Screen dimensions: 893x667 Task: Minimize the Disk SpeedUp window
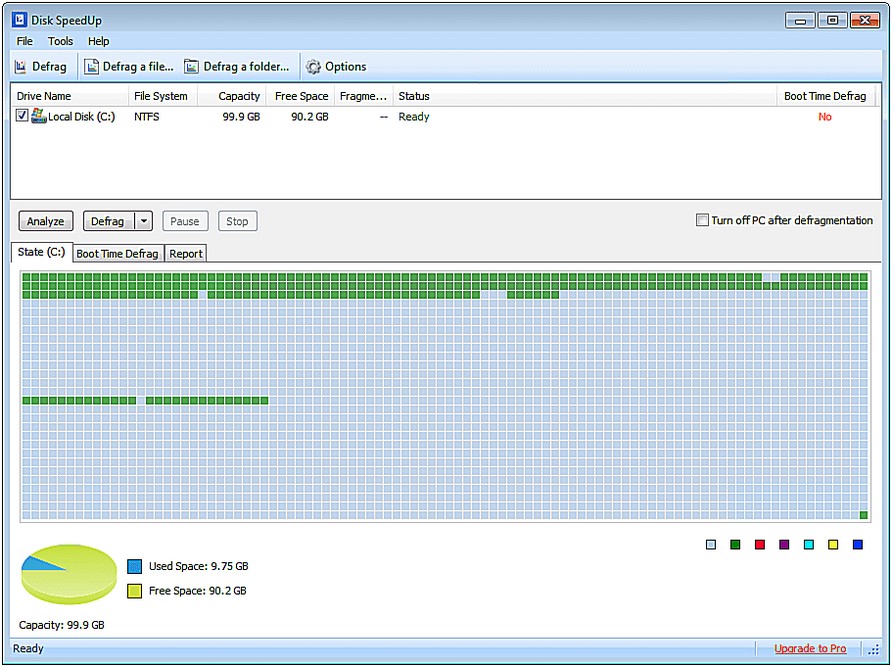click(x=800, y=21)
